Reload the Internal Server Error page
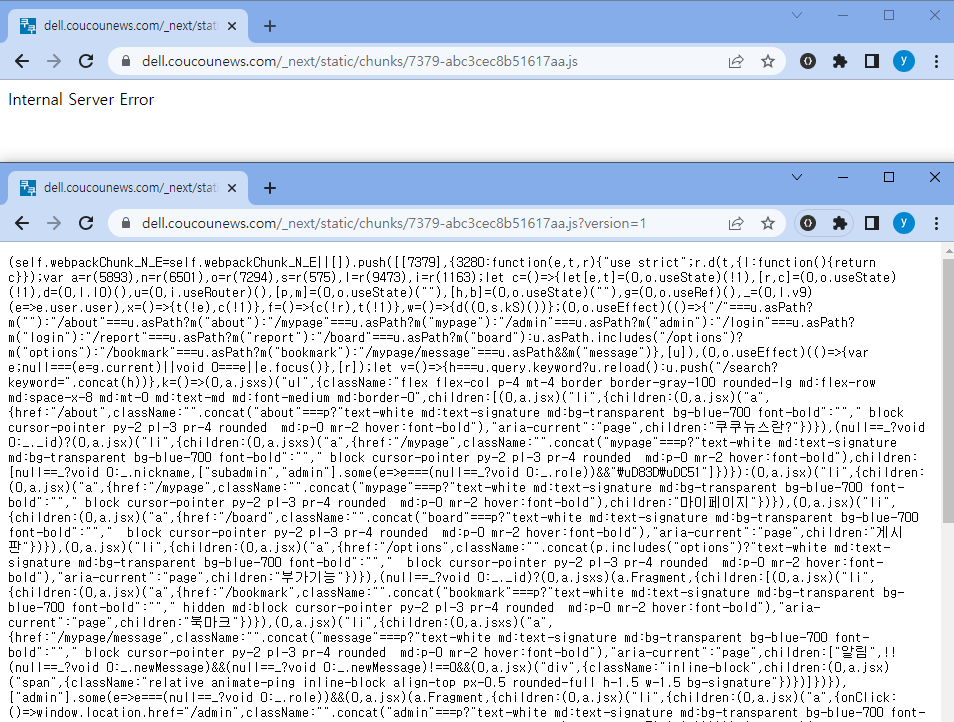Screen dimensions: 954x722 (x=86, y=61)
